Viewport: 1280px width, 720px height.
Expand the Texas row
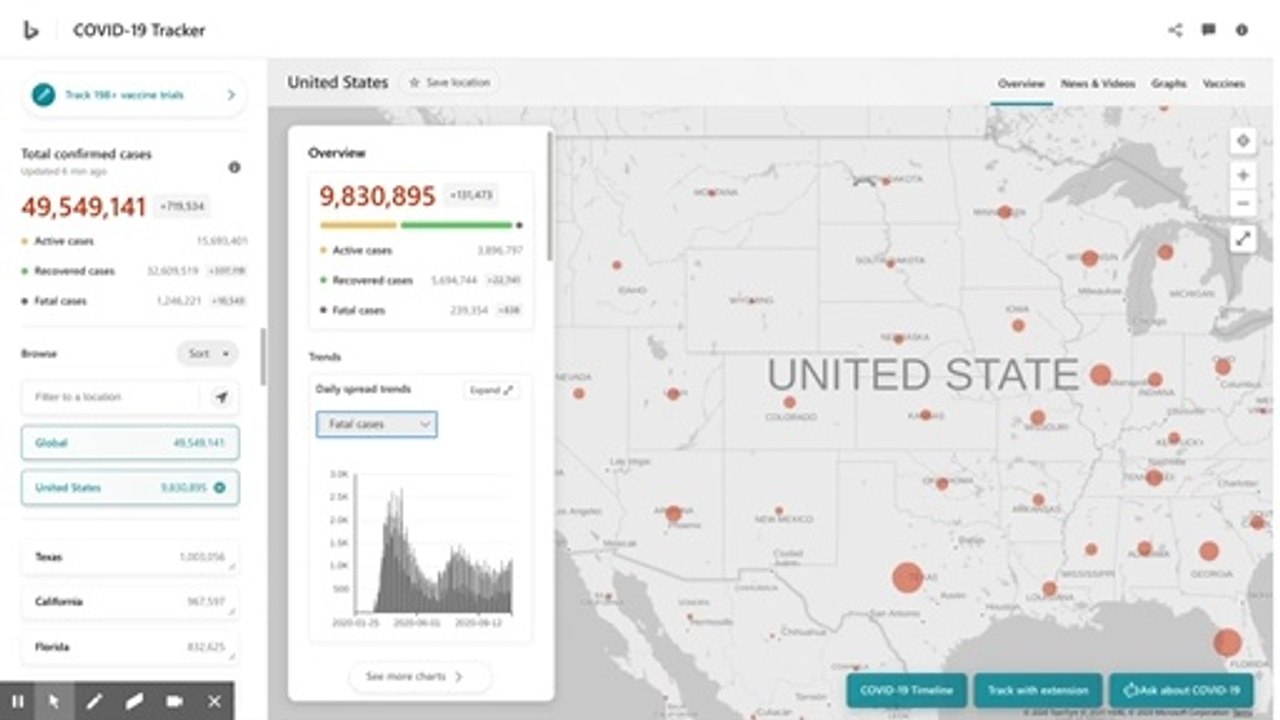point(130,557)
